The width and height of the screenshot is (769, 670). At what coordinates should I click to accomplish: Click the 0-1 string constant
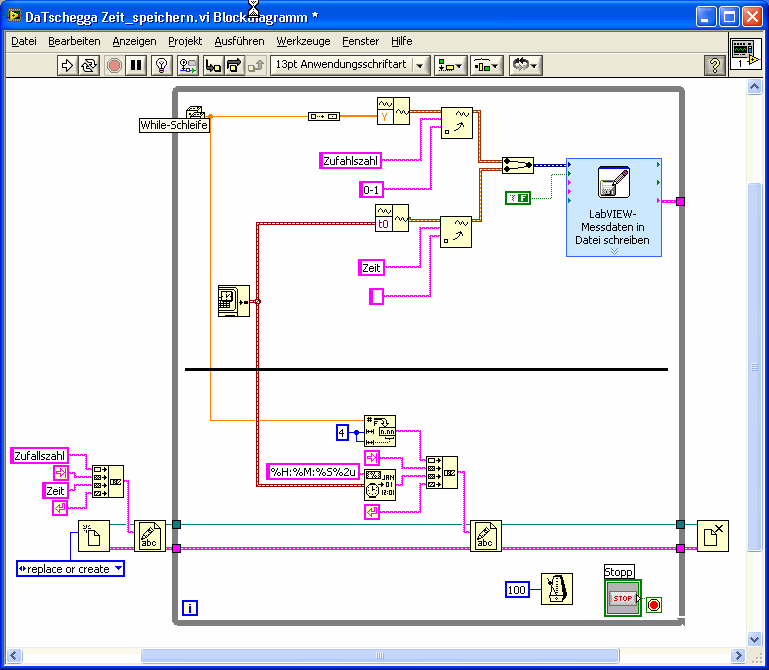click(371, 189)
